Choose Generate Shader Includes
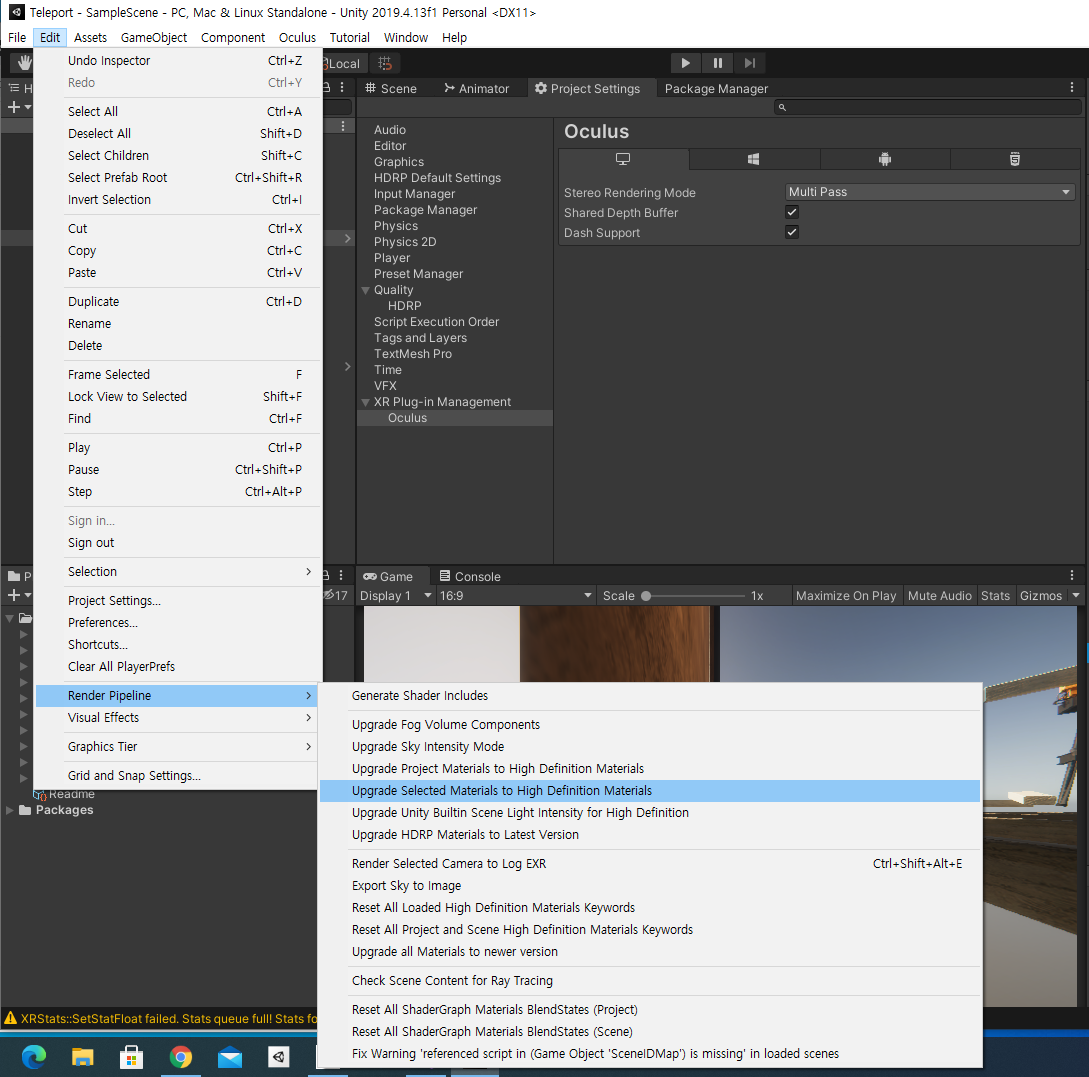Image resolution: width=1089 pixels, height=1077 pixels. click(x=649, y=695)
